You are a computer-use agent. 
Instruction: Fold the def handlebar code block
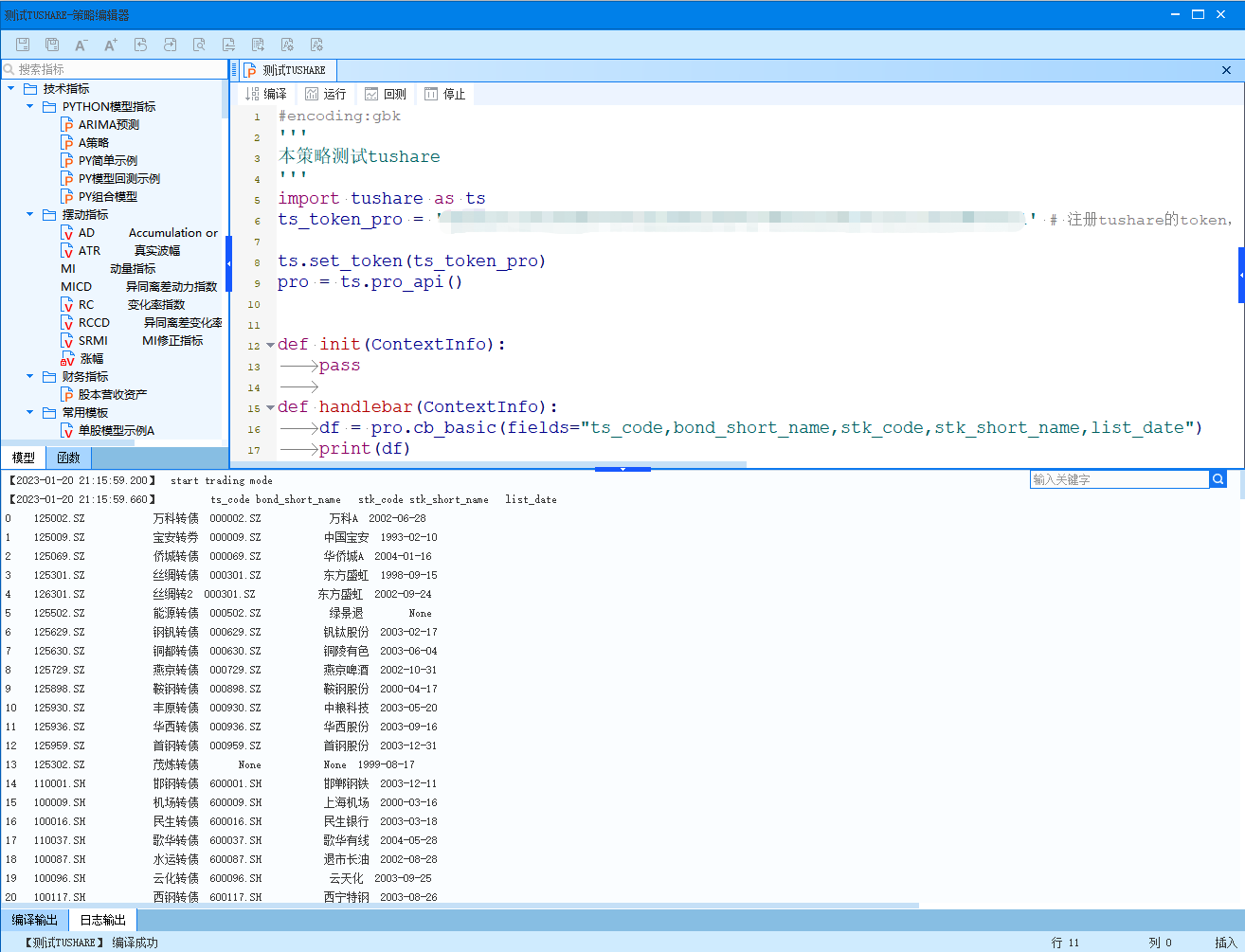[270, 407]
